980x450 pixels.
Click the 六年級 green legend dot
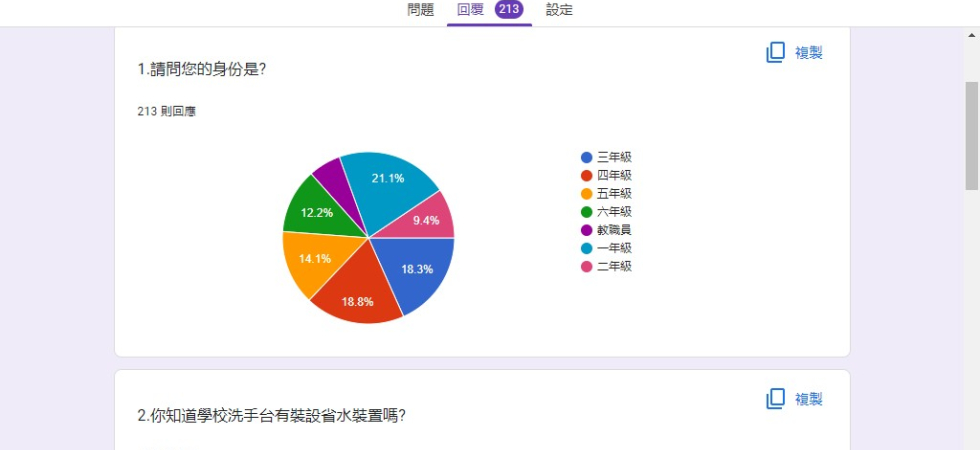tap(587, 212)
